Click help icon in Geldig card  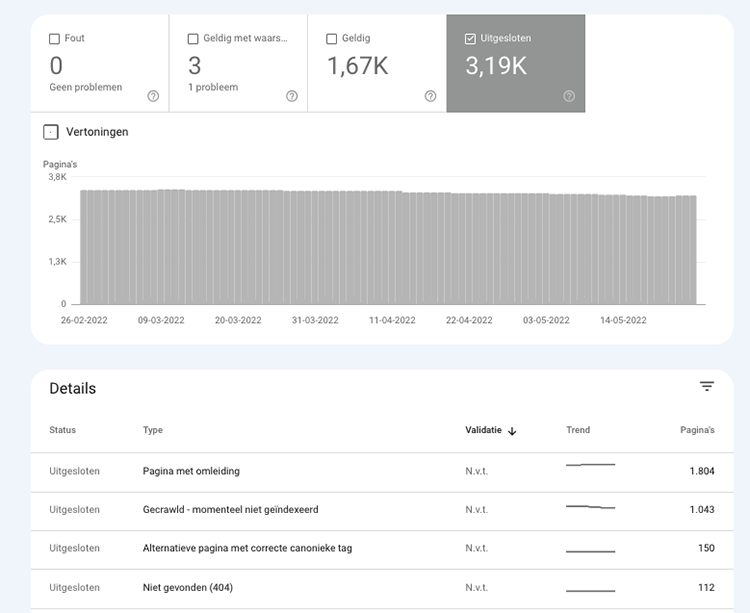(430, 96)
